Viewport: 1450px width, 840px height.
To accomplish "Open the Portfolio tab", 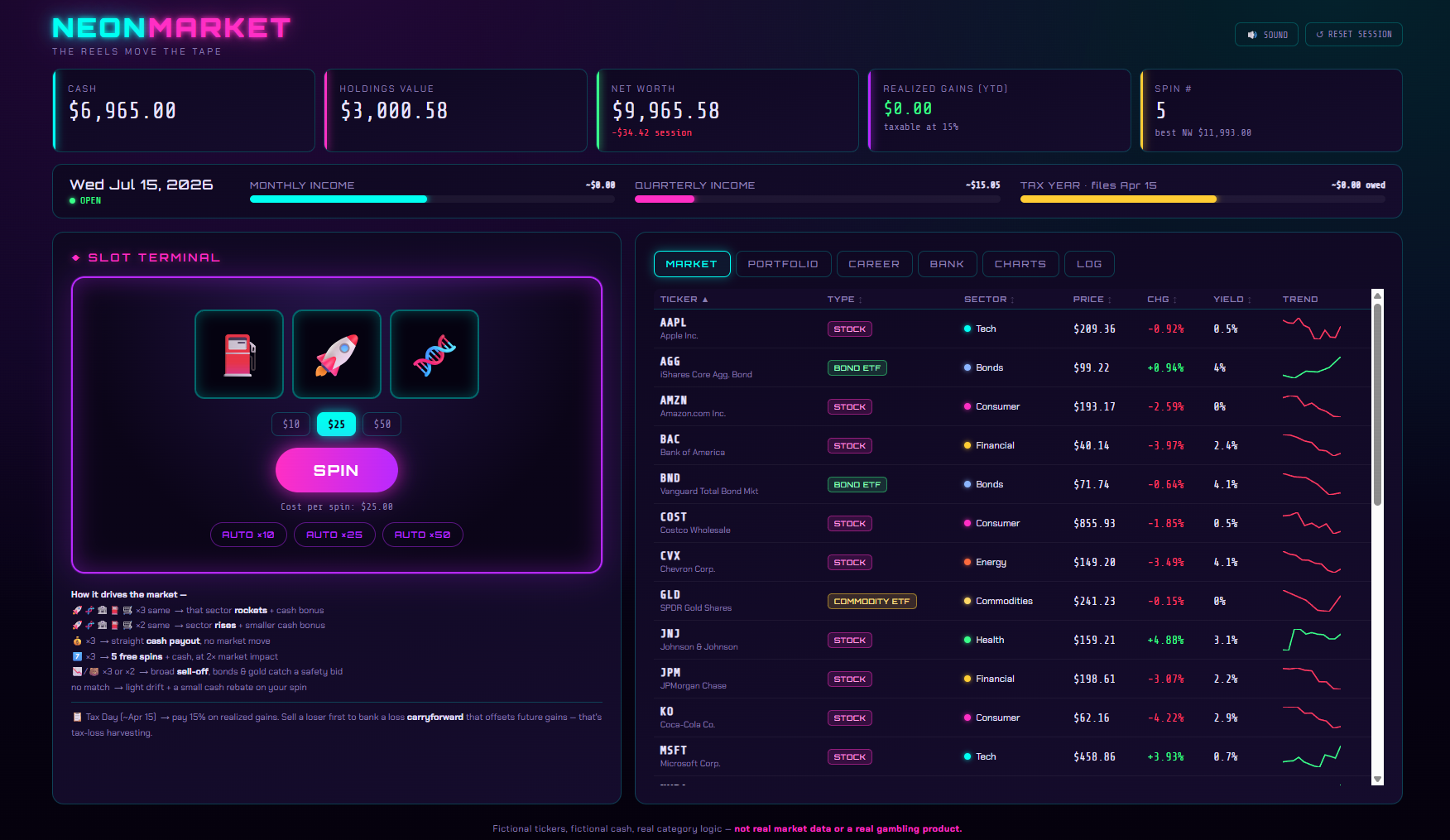I will [x=783, y=264].
